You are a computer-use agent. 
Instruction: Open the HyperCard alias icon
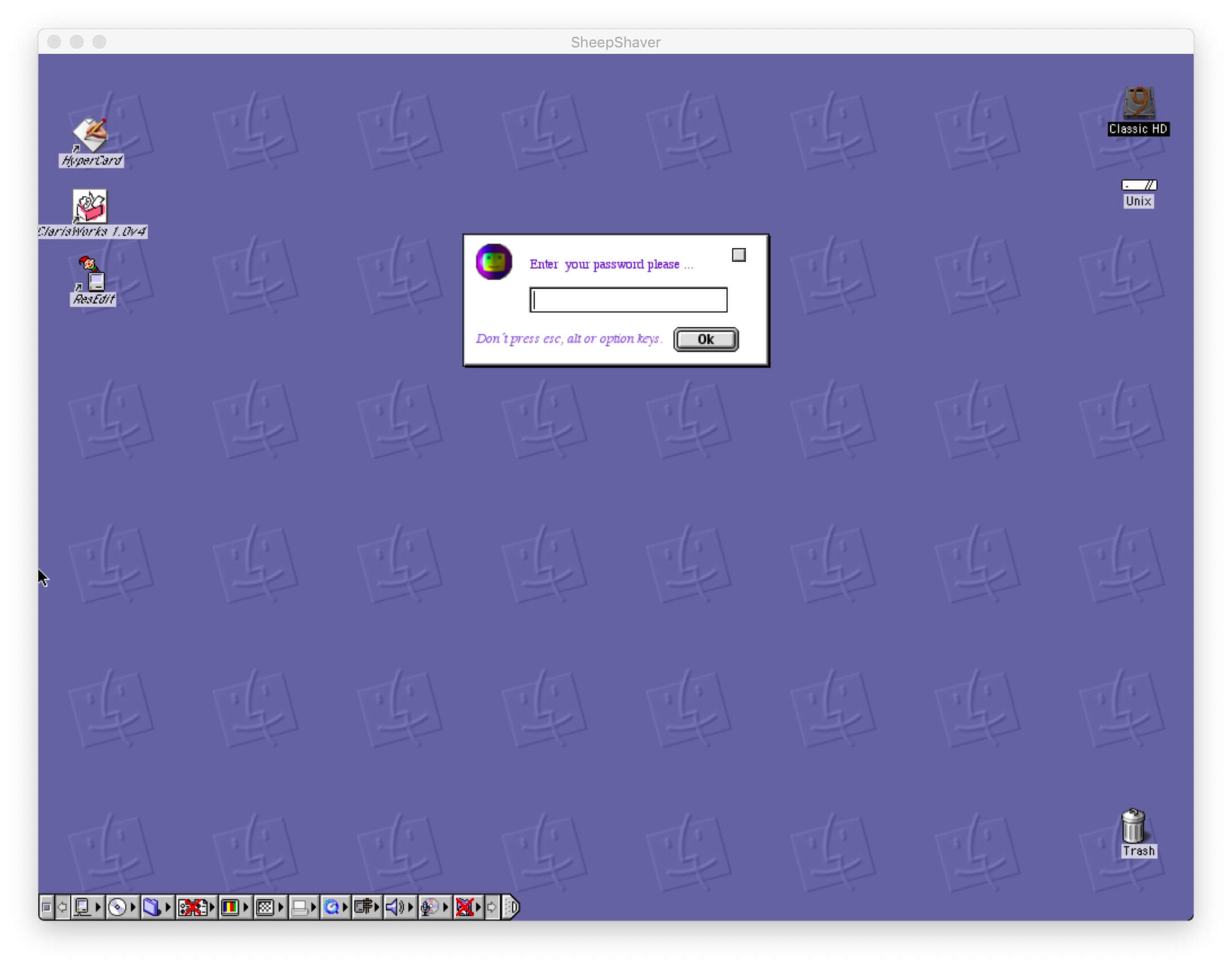click(x=91, y=134)
